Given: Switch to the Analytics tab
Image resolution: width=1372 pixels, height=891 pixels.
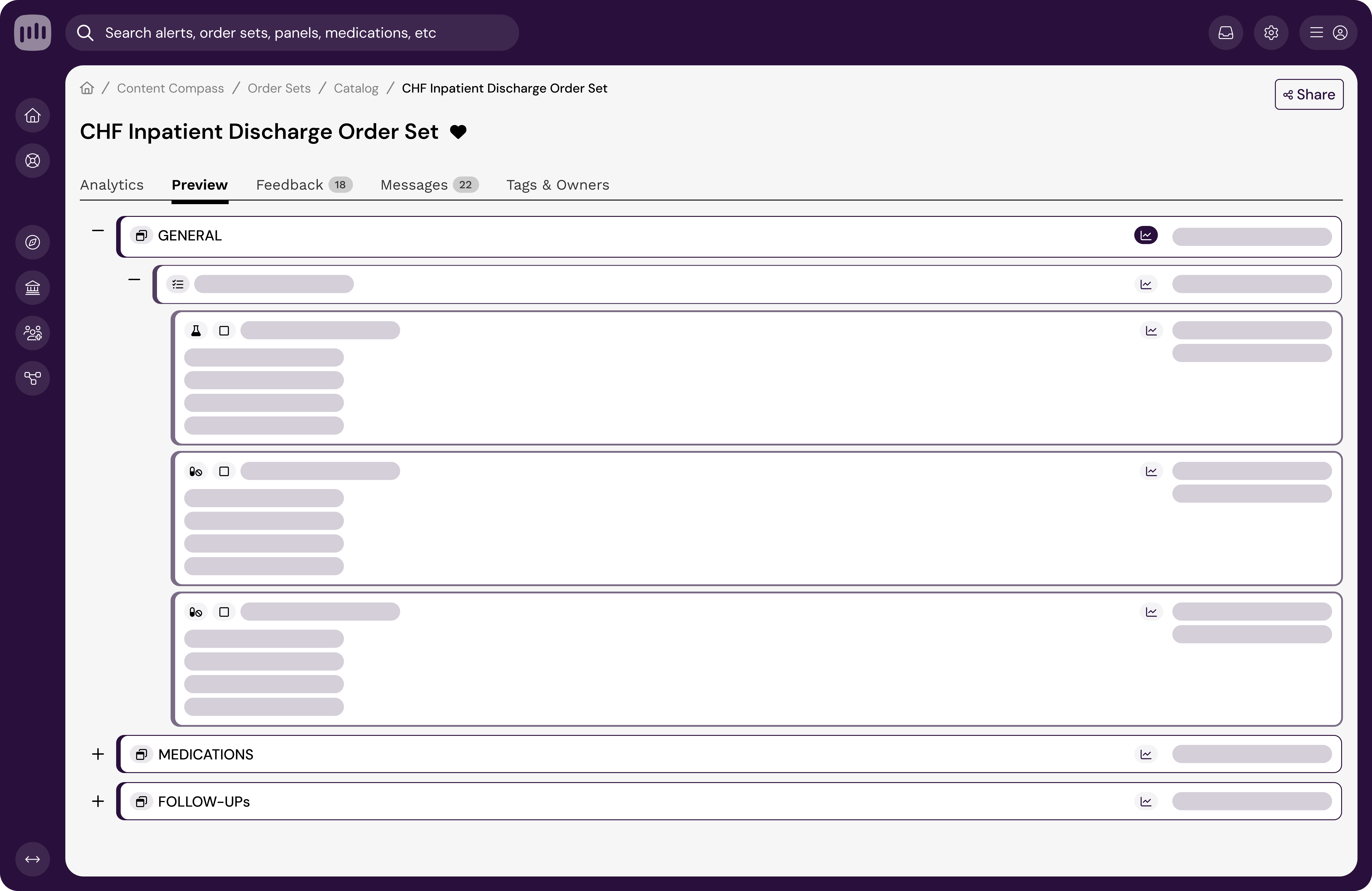Looking at the screenshot, I should pos(112,185).
